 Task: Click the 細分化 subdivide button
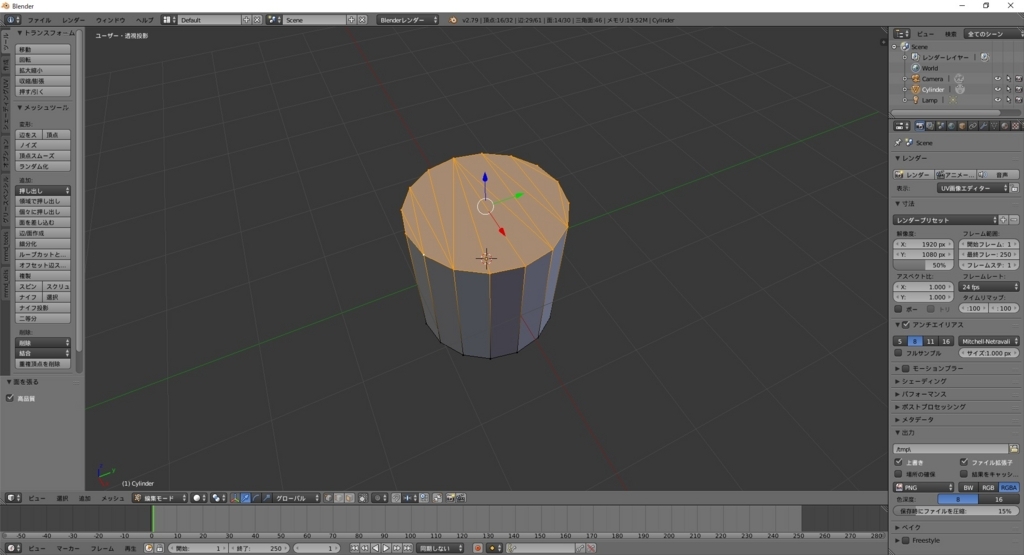[43, 244]
